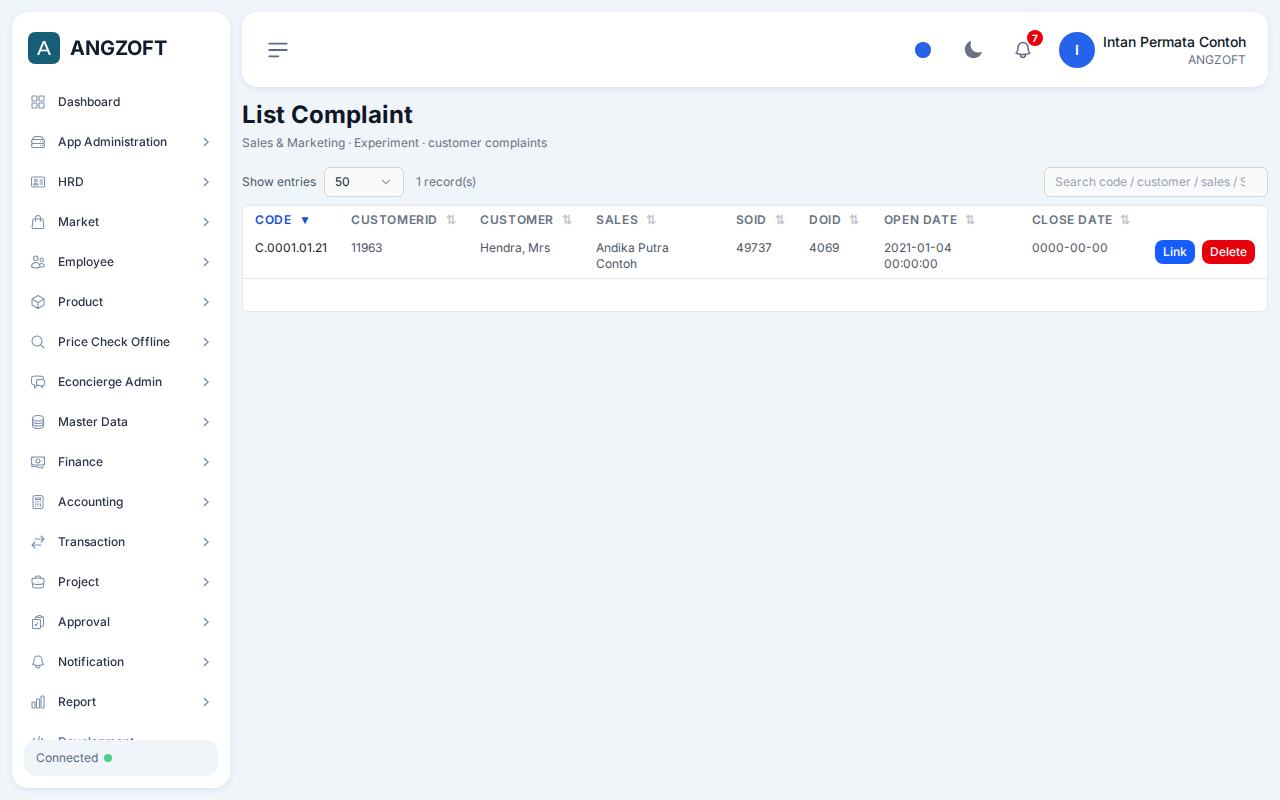Click the customer name Hendra, Mrs
1280x800 pixels.
tap(515, 248)
